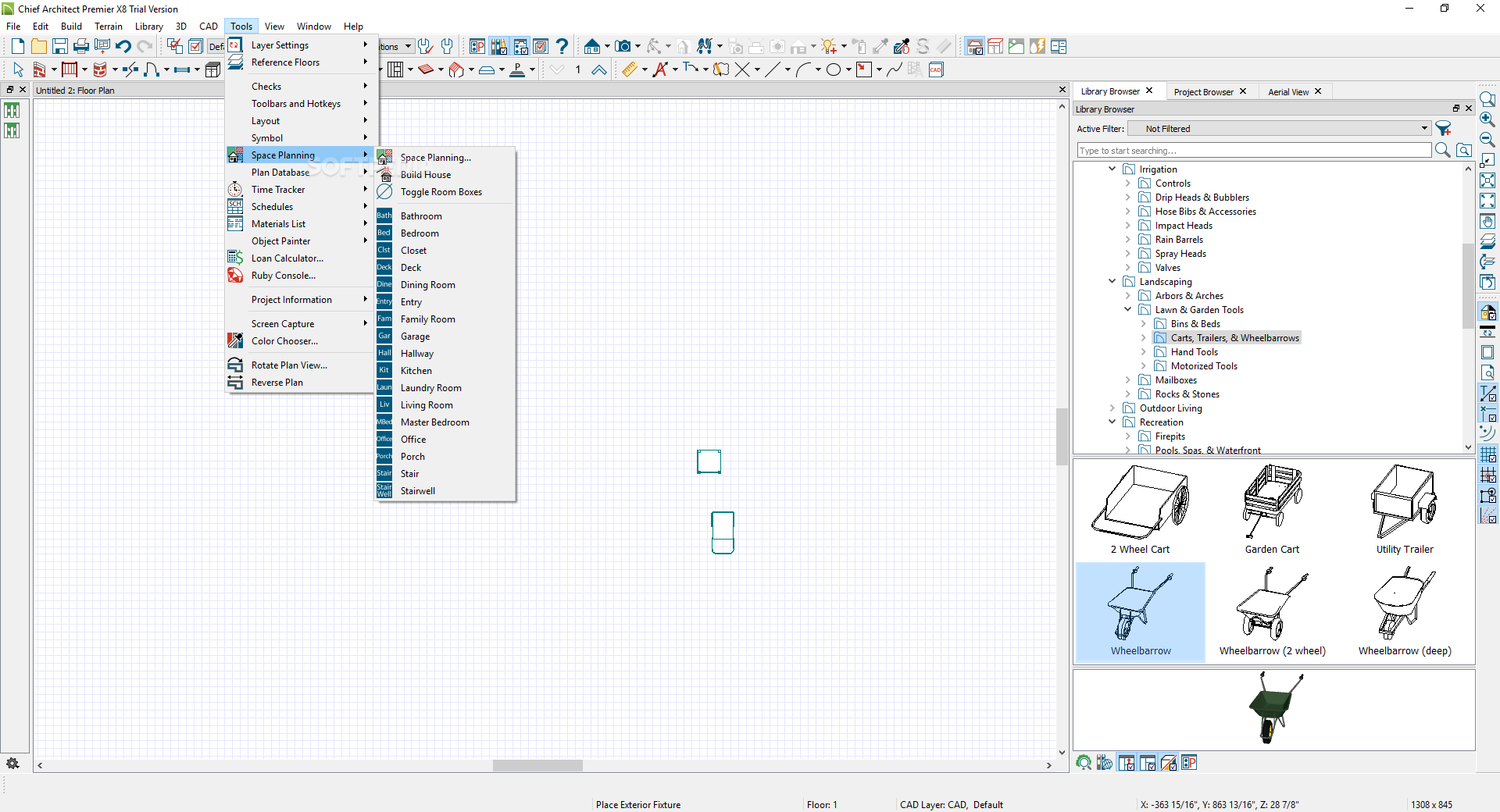Open the Help question mark icon

point(562,47)
